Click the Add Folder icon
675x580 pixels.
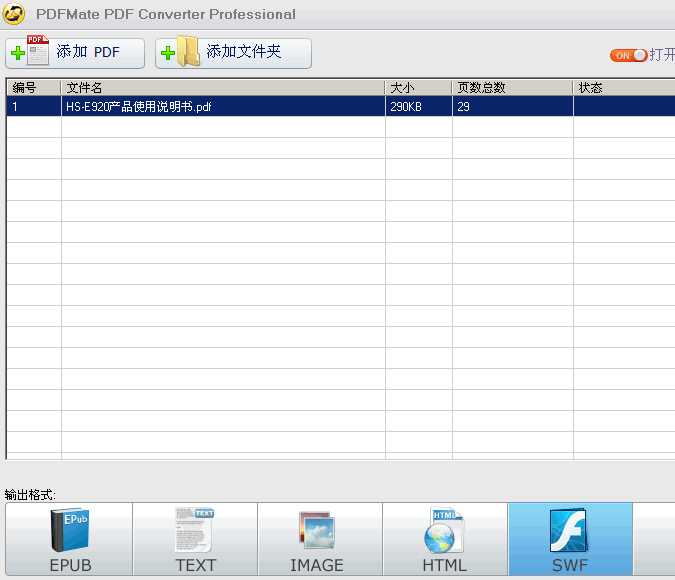(x=181, y=53)
